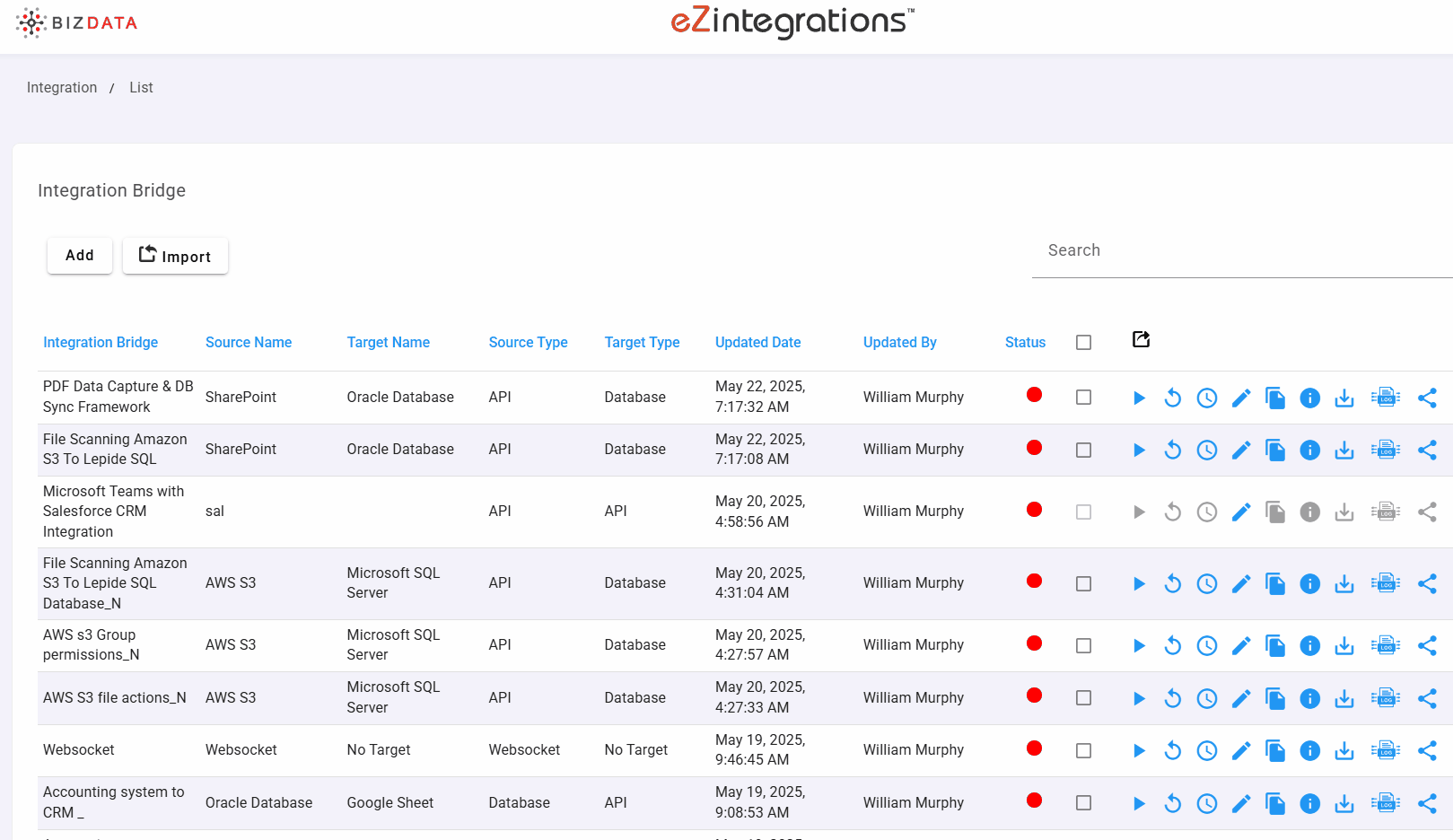The image size is (1453, 840).
Task: Sort by Target Type column header
Action: coord(642,343)
